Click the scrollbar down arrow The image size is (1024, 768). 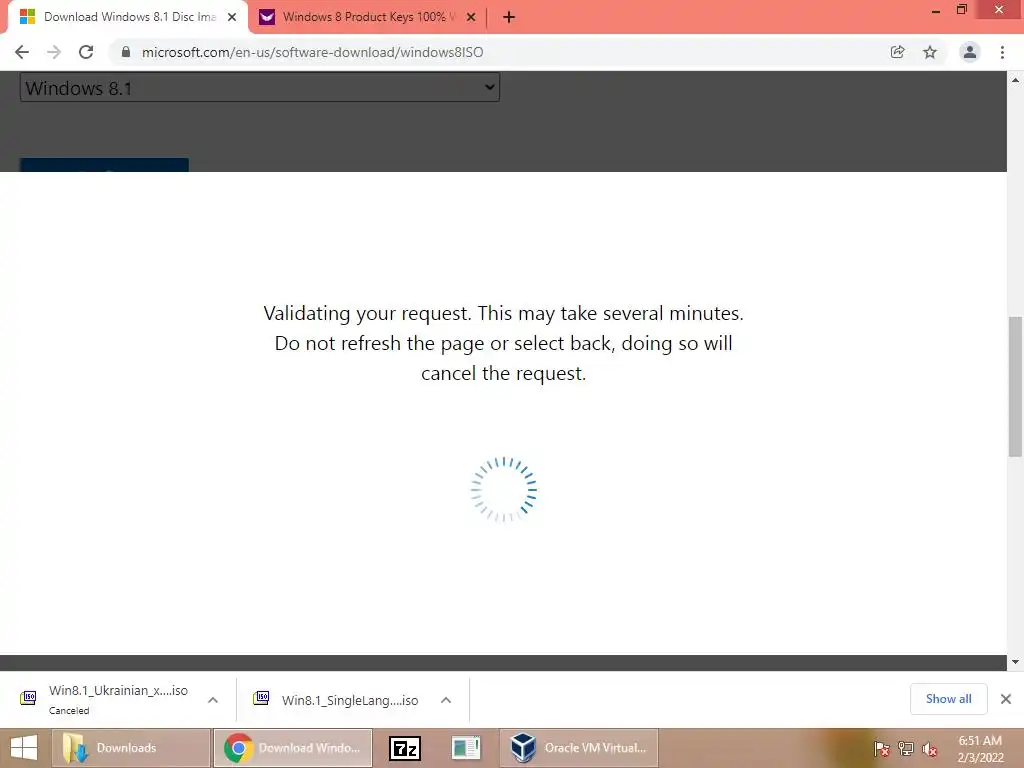pos(1015,662)
